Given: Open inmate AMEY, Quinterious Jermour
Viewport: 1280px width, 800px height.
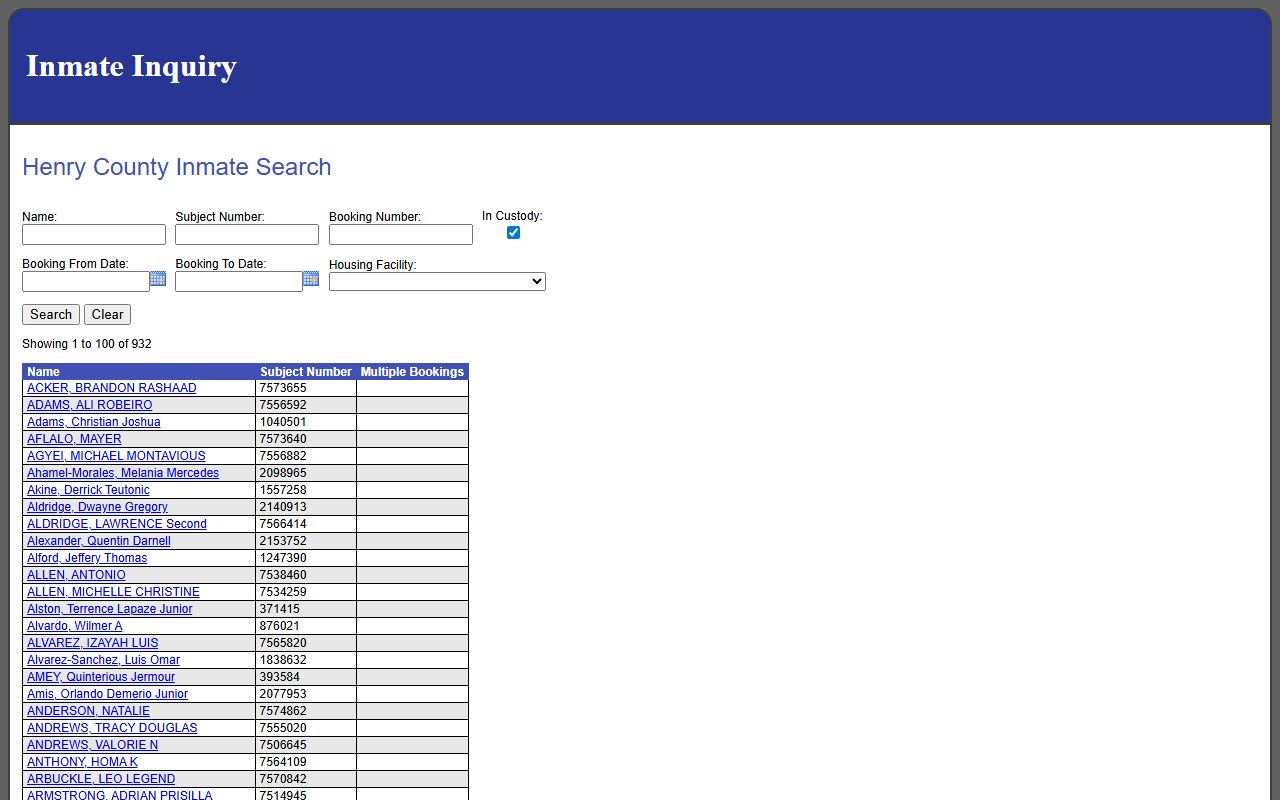Looking at the screenshot, I should (x=101, y=677).
